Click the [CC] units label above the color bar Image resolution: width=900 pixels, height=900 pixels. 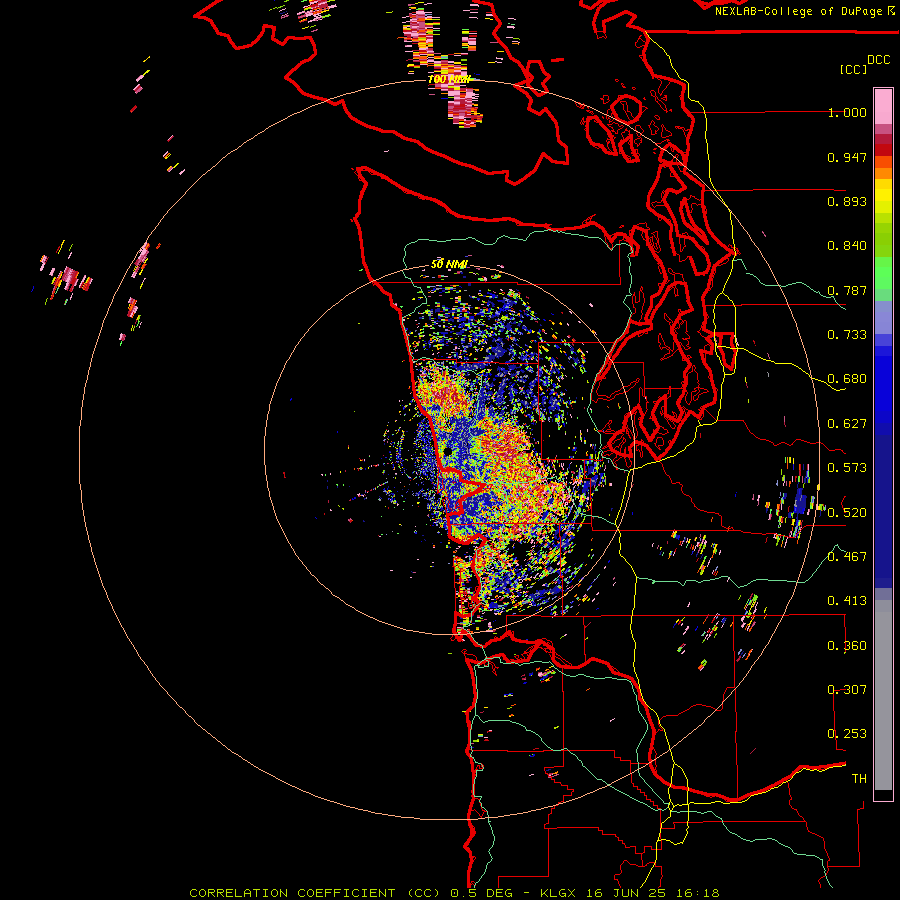[x=853, y=69]
